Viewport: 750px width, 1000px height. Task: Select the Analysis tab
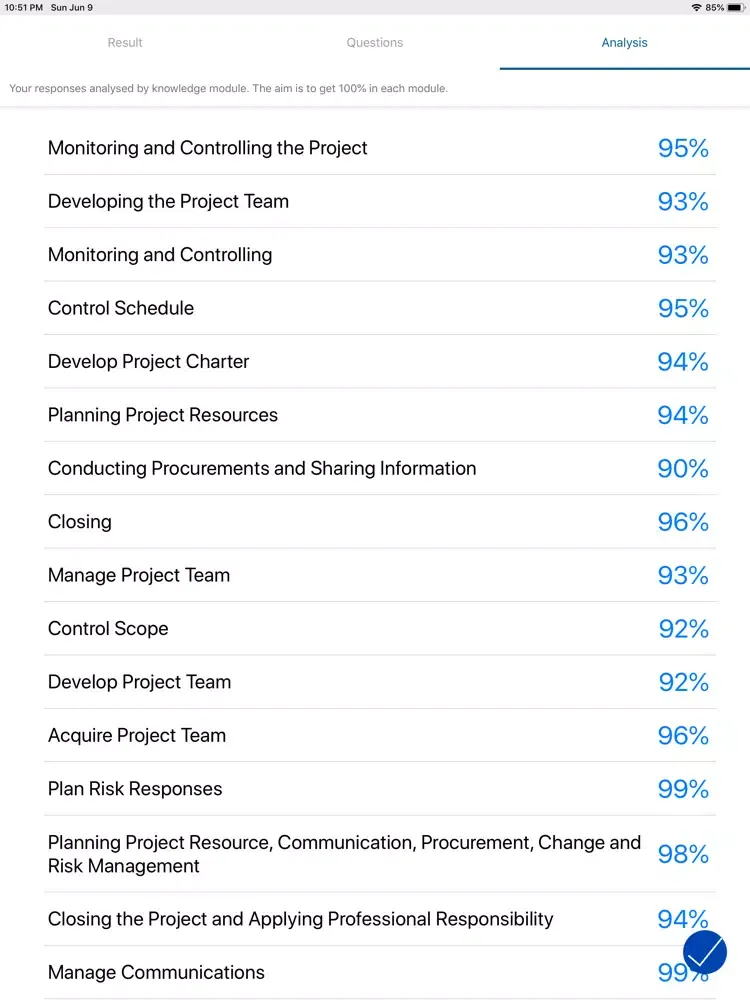click(x=624, y=43)
